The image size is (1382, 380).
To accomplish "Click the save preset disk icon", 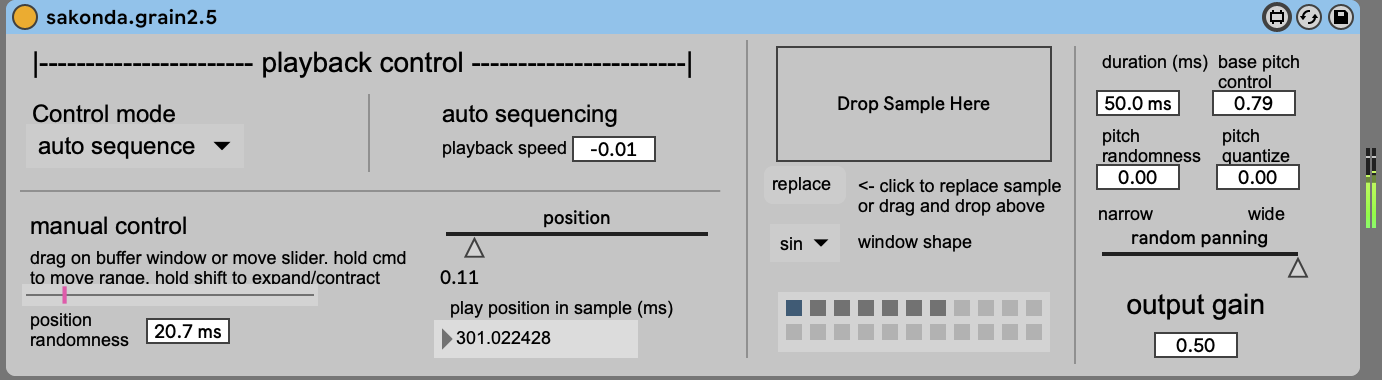I will [1341, 17].
